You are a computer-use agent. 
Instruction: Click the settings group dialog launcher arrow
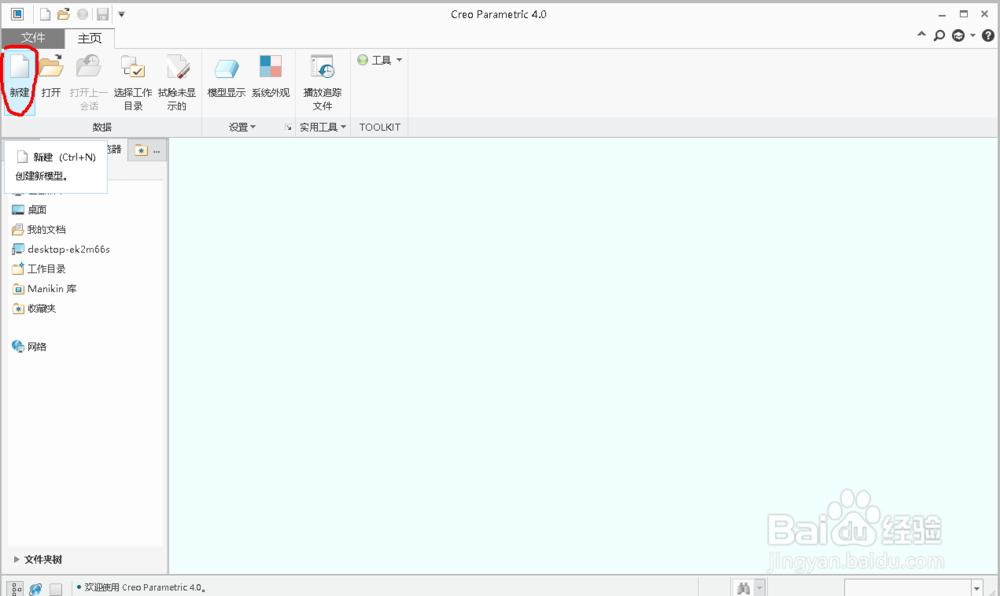click(x=288, y=127)
